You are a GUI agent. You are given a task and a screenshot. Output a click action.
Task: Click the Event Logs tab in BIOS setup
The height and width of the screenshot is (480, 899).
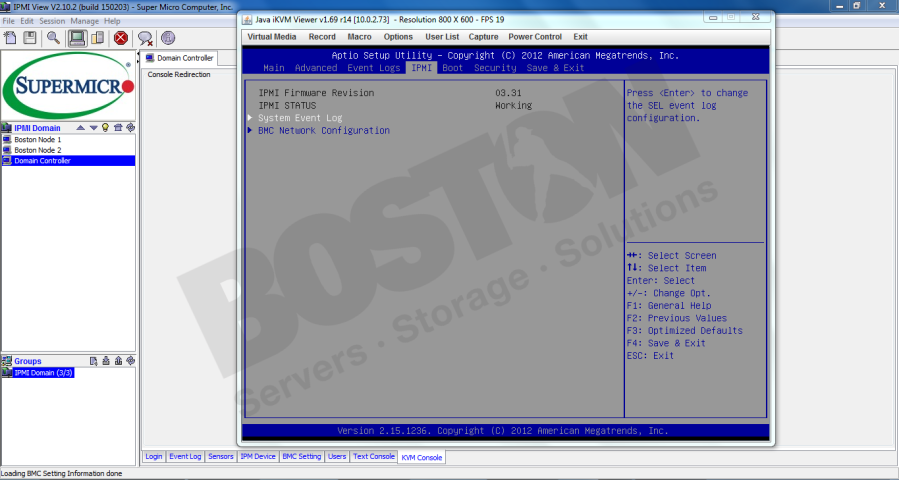374,68
